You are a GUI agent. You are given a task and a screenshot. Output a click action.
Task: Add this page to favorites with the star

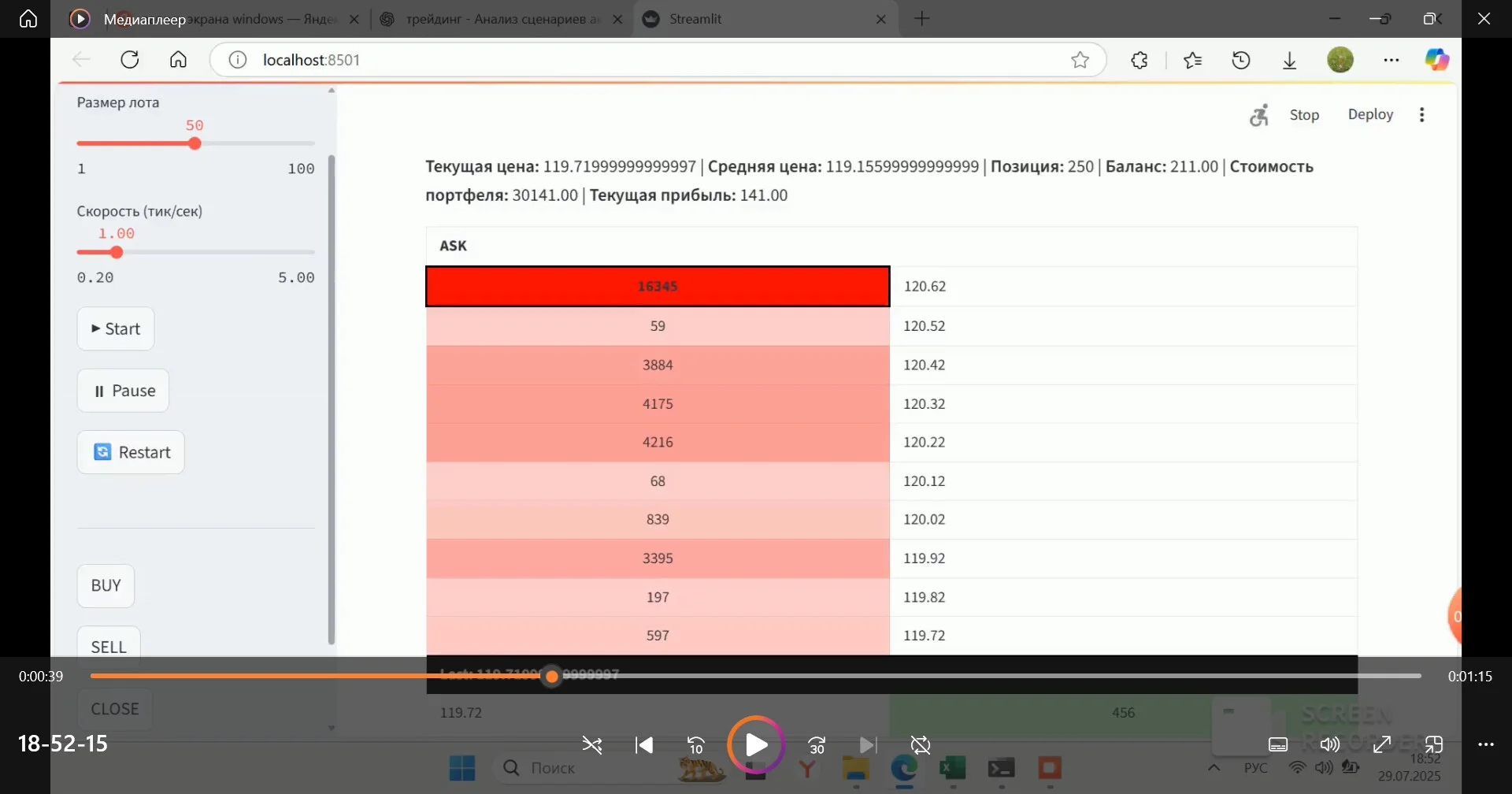coord(1080,60)
